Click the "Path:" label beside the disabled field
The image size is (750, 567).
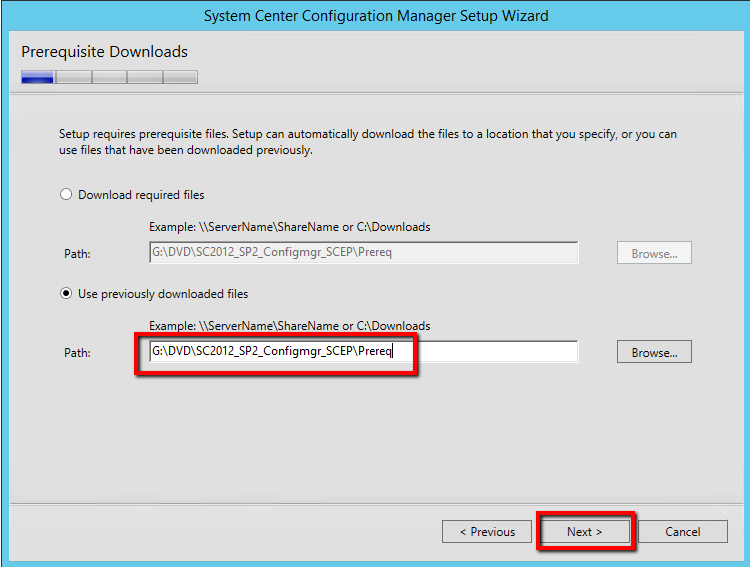[77, 254]
